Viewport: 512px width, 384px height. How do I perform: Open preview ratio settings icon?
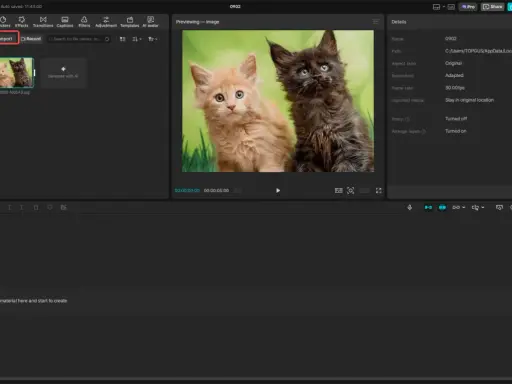click(338, 190)
